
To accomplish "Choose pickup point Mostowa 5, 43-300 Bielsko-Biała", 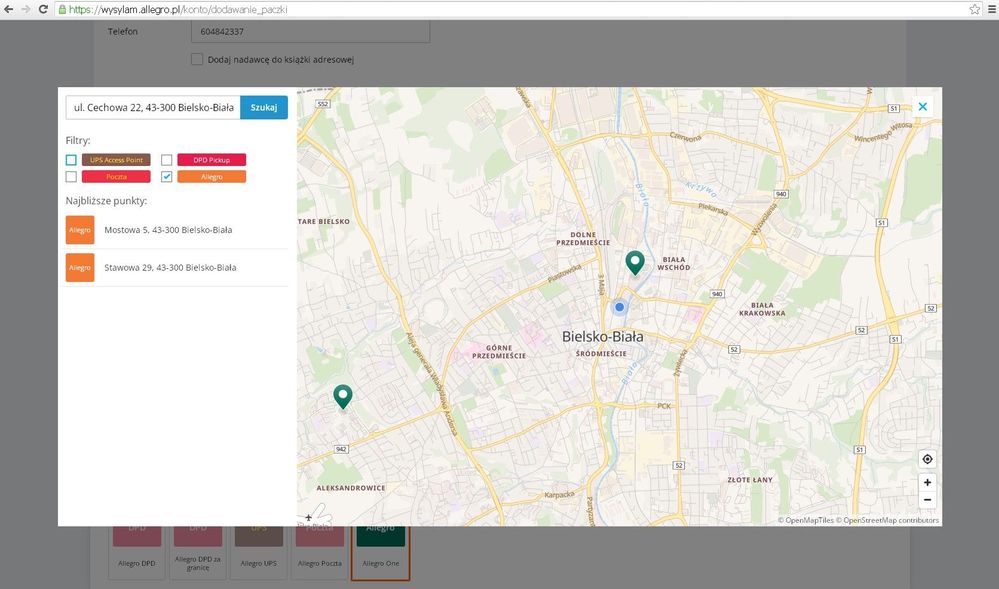I will point(176,230).
